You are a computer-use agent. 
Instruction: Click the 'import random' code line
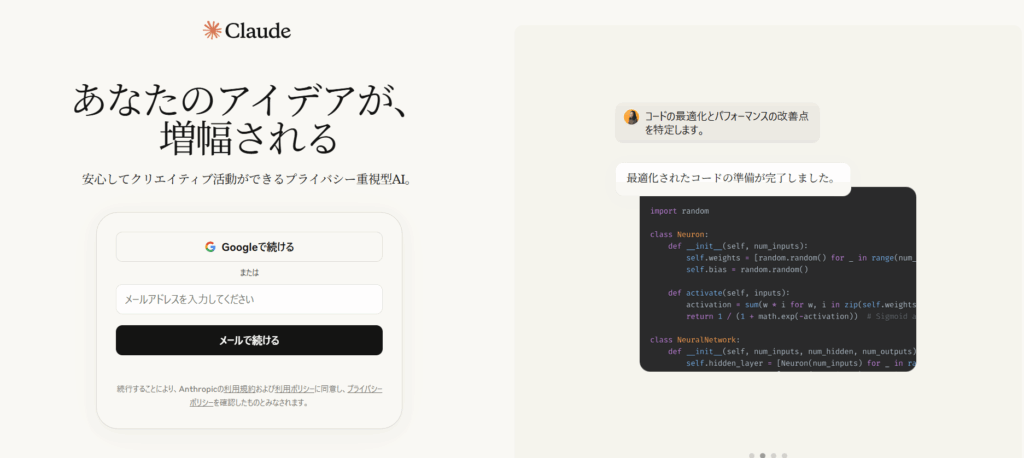679,211
